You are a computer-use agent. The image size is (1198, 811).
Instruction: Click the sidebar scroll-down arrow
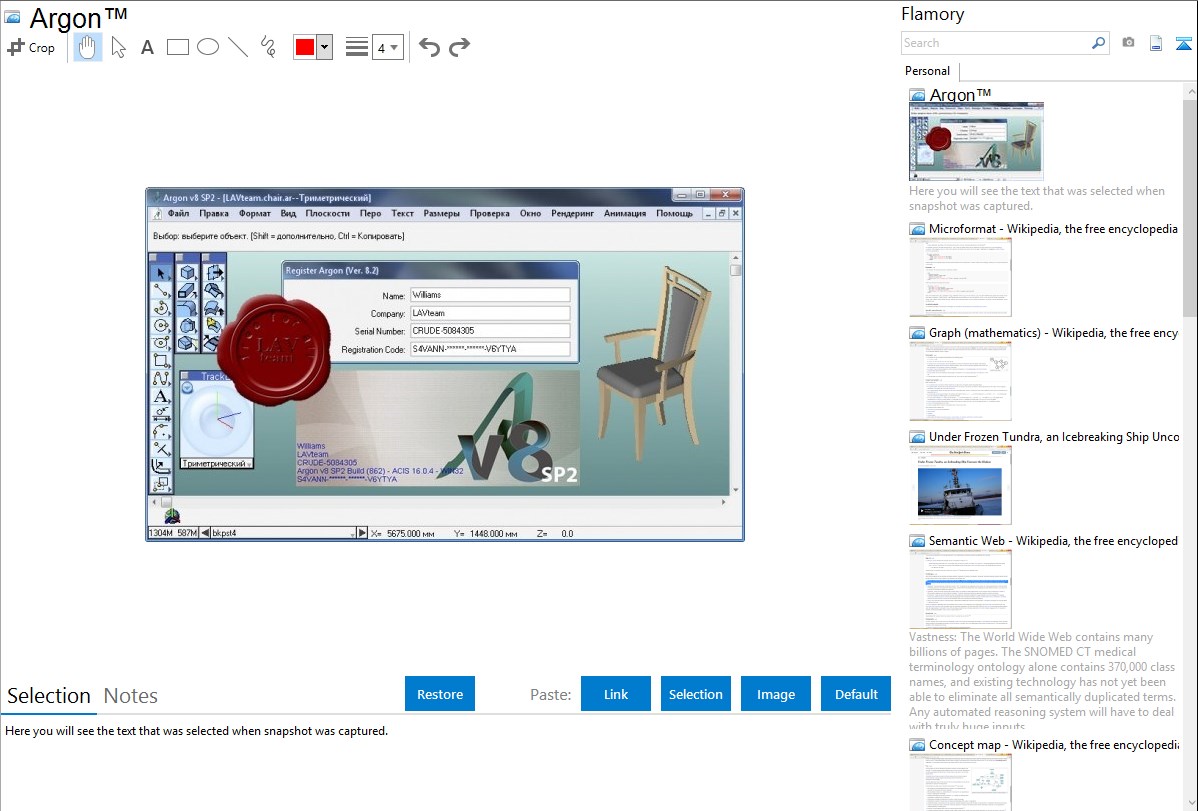1190,803
